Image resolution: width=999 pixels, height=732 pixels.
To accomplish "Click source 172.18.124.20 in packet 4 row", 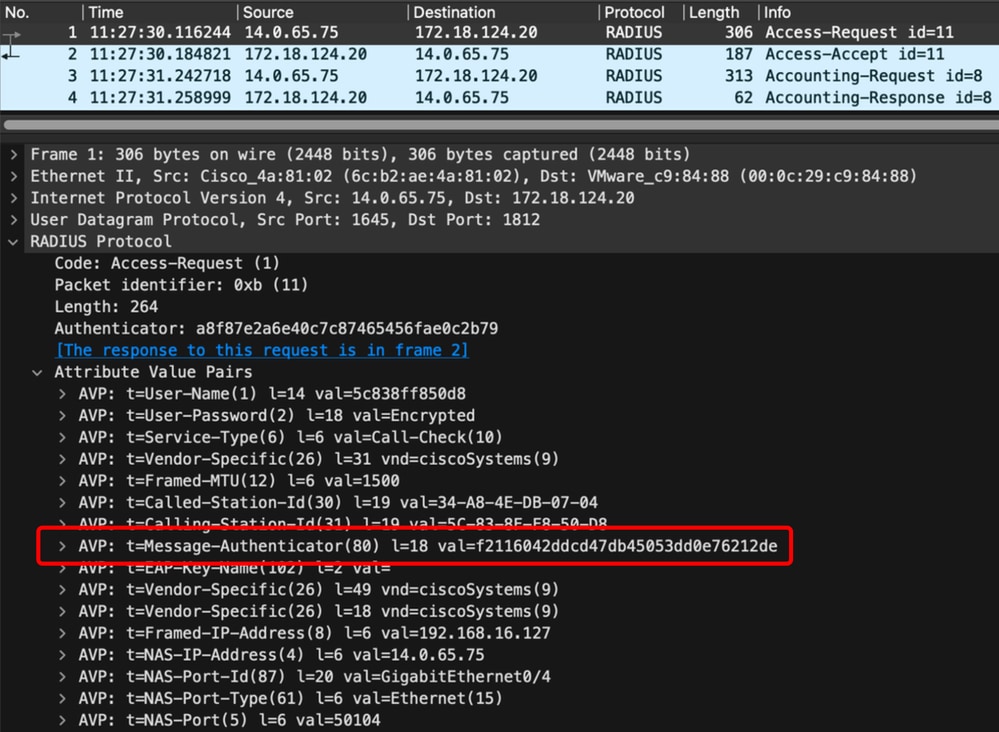I will 306,97.
